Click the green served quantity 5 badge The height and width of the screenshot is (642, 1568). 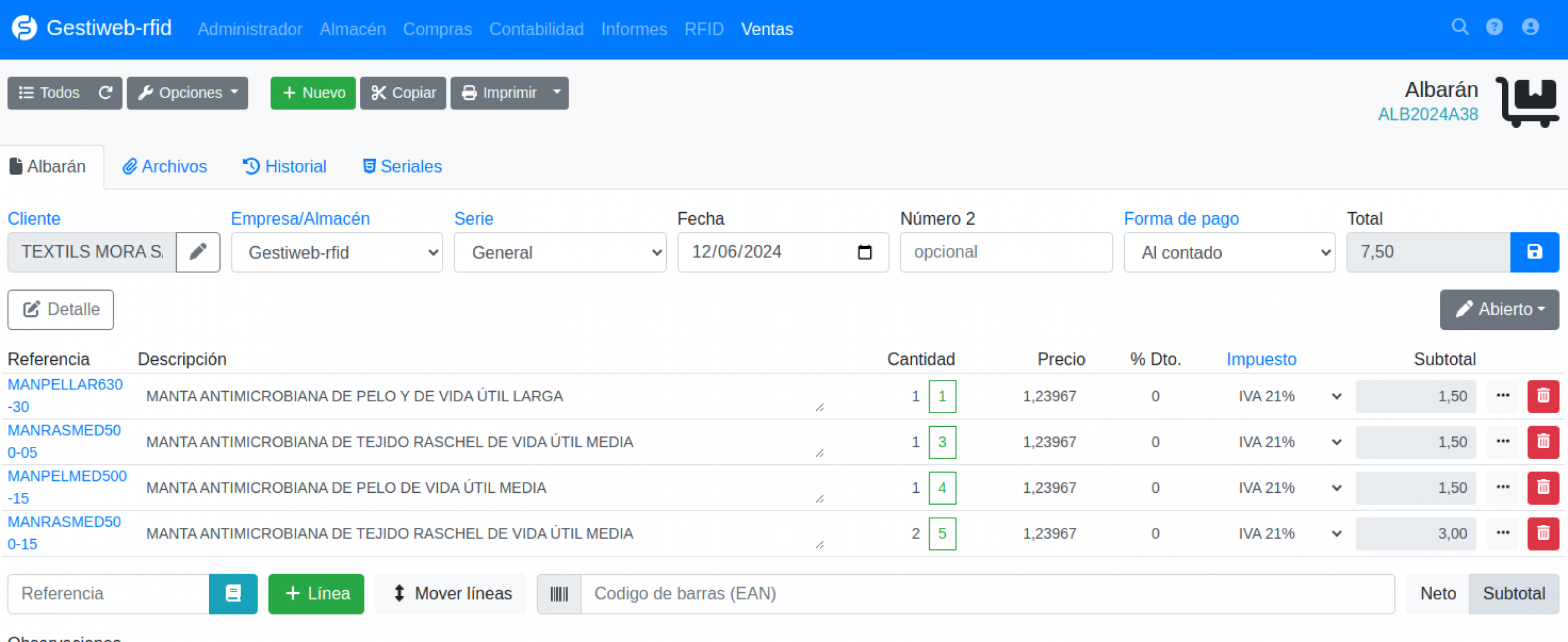[x=942, y=534]
